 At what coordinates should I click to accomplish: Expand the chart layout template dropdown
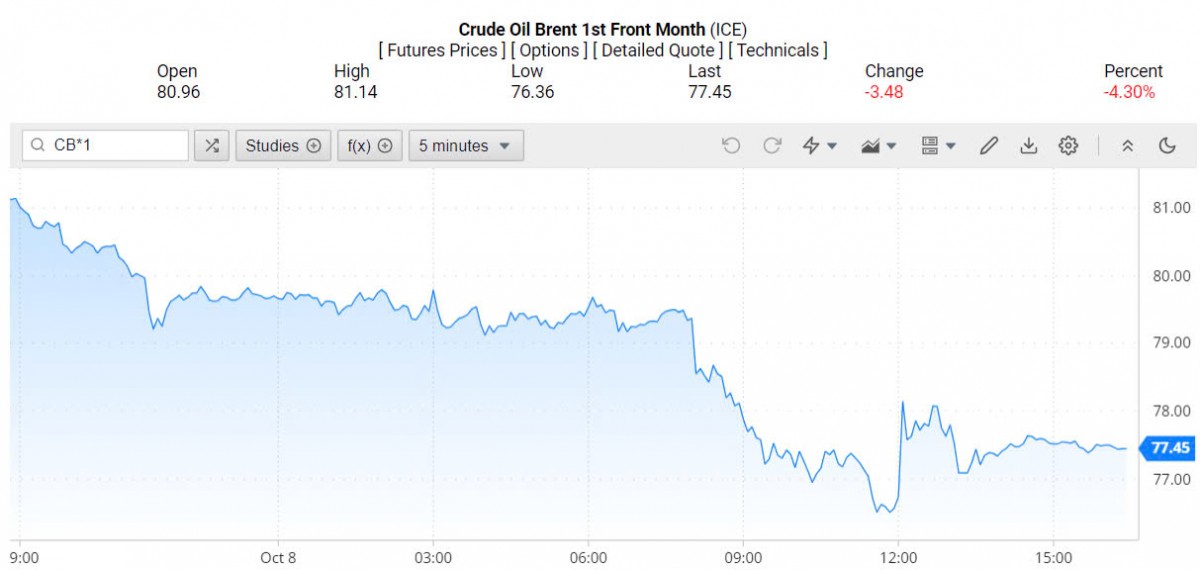tap(938, 146)
